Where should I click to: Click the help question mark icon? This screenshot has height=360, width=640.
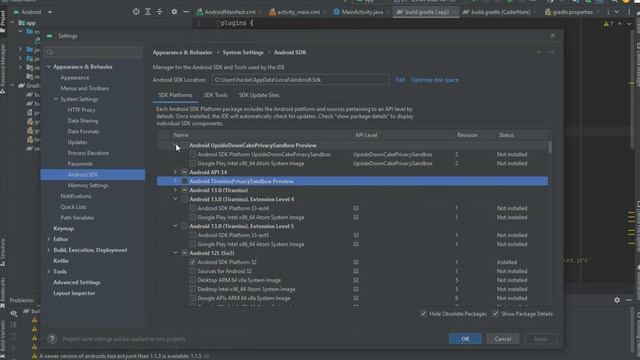click(x=52, y=339)
